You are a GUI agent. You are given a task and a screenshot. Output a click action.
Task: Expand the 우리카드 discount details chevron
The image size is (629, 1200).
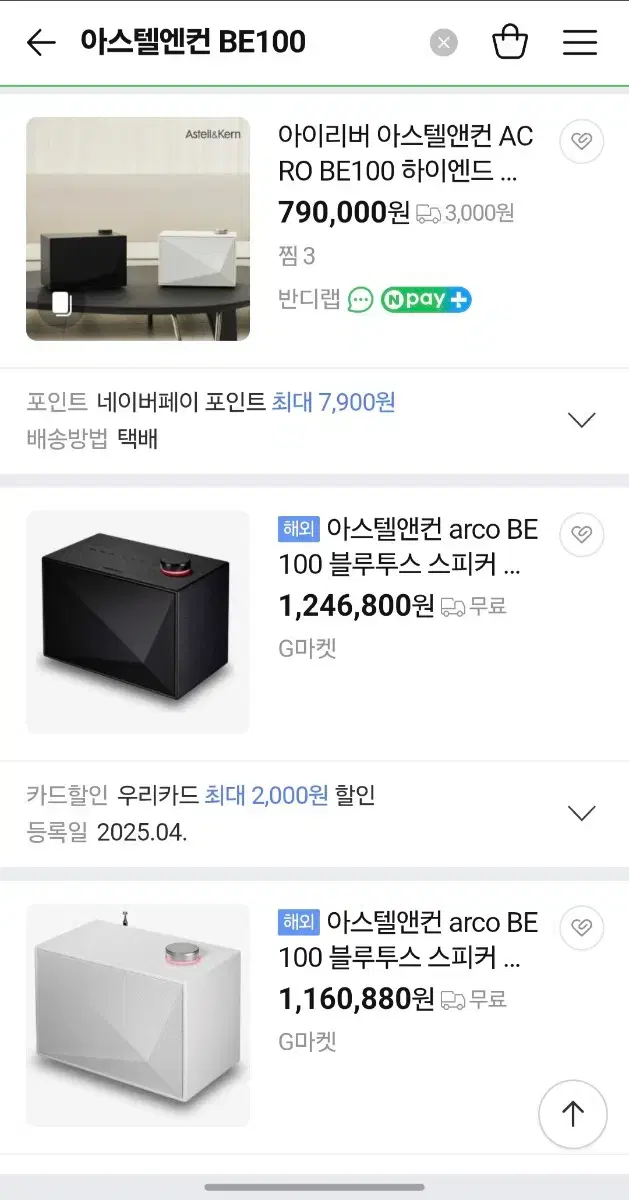click(581, 813)
